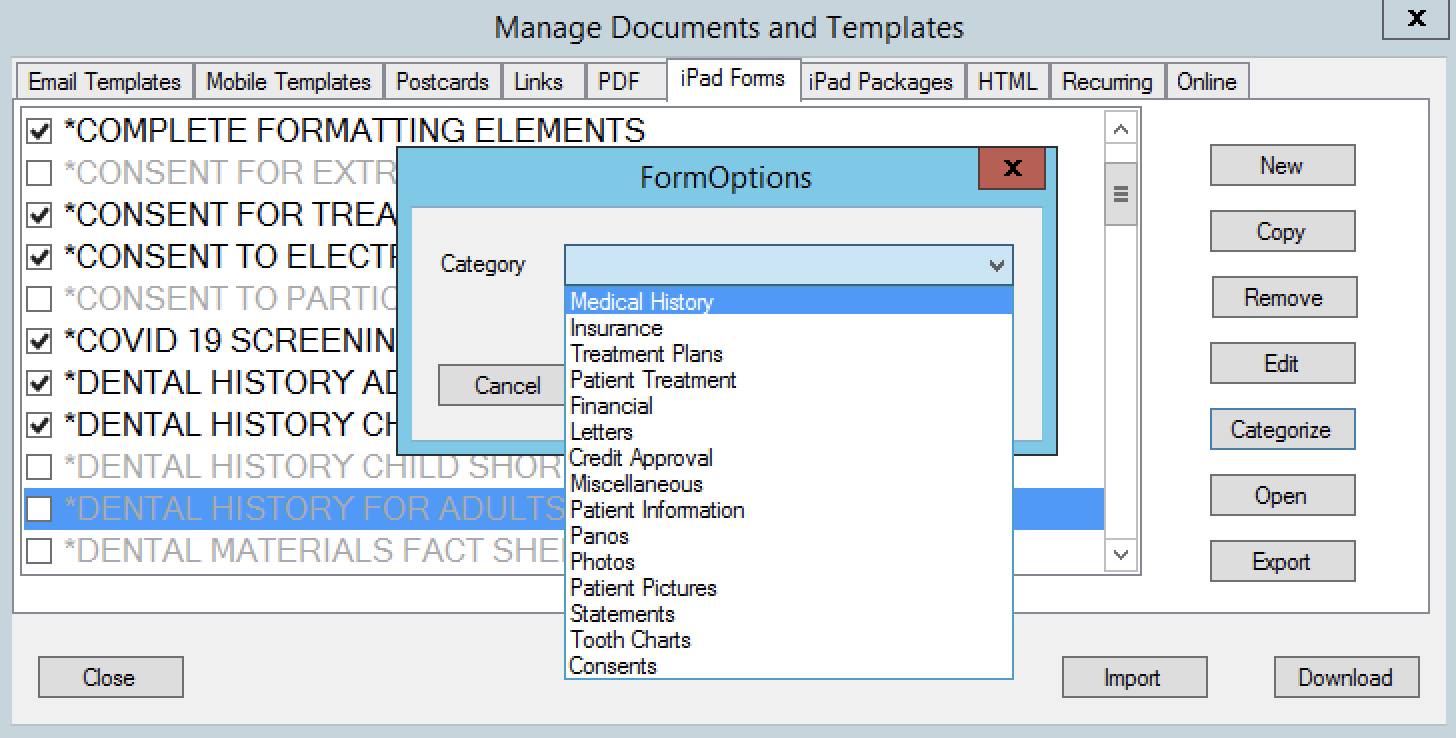This screenshot has width=1456, height=738.
Task: Check the *DENTAL HISTORY CHILD SHOR… checkbox
Action: pyautogui.click(x=39, y=467)
